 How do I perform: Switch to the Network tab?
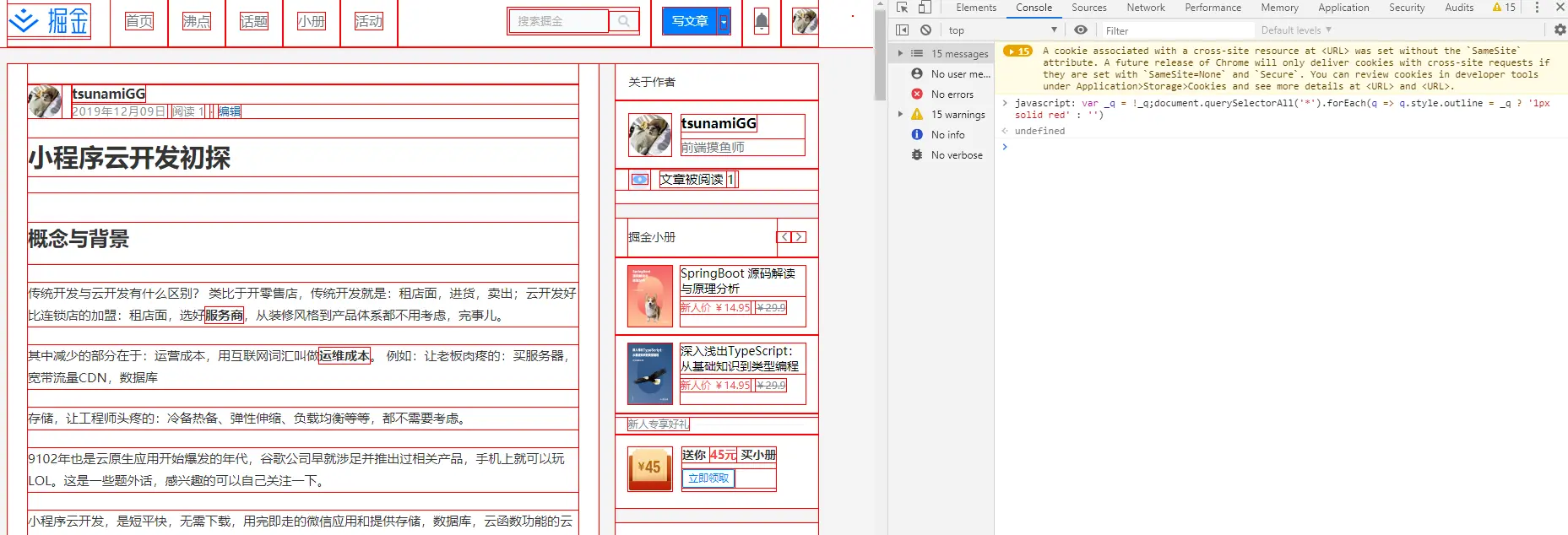click(x=1146, y=8)
